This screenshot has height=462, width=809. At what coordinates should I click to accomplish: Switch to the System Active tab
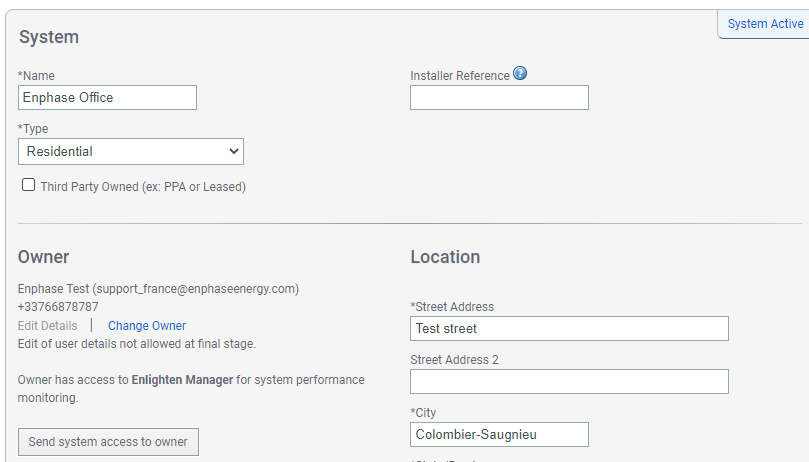(x=764, y=24)
